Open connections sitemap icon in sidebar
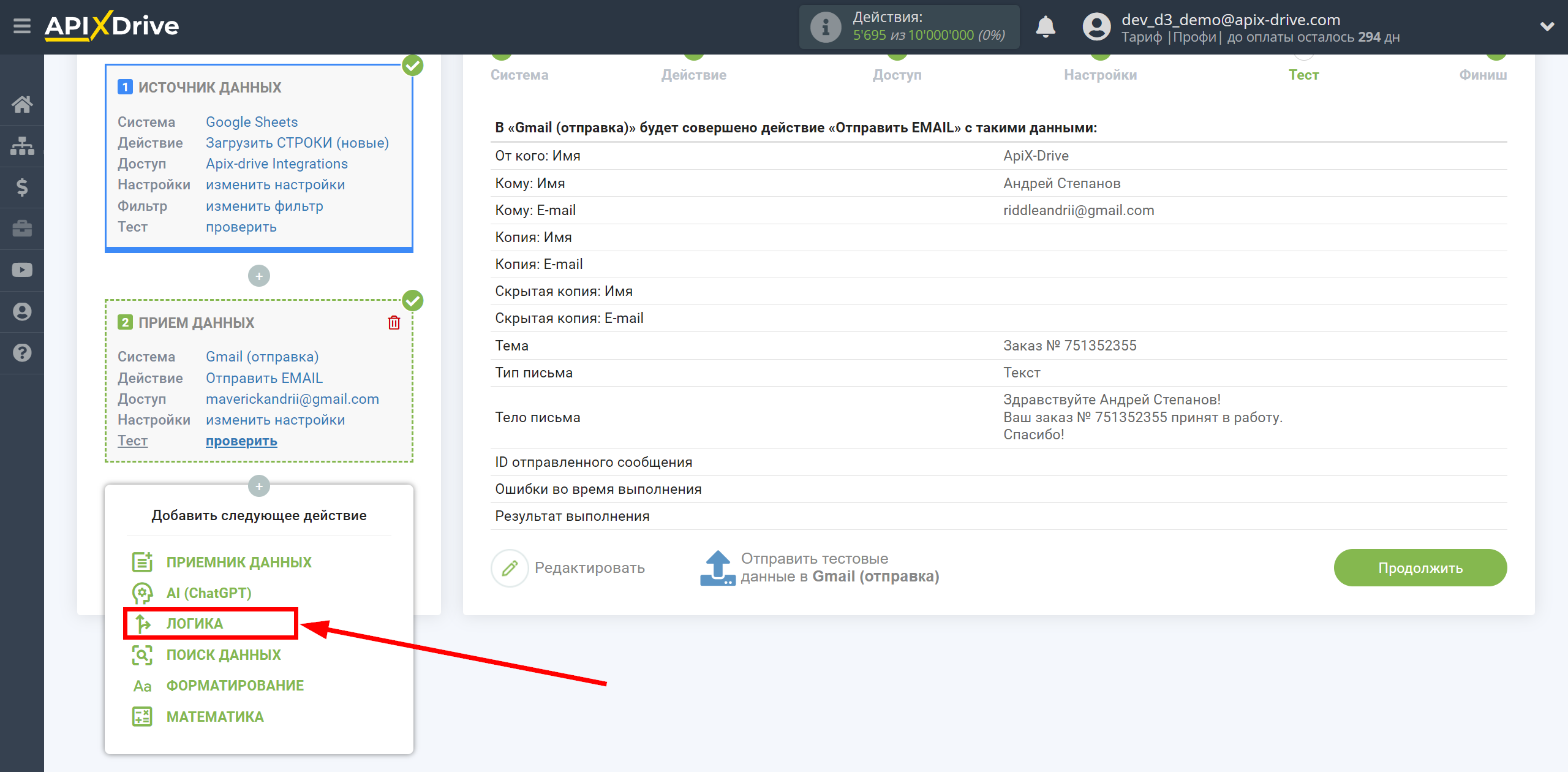1568x772 pixels. point(22,146)
